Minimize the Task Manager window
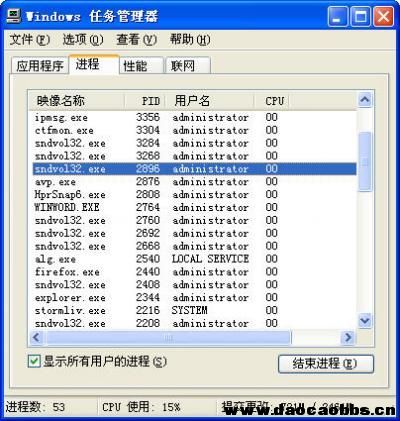The image size is (400, 421). click(x=338, y=17)
